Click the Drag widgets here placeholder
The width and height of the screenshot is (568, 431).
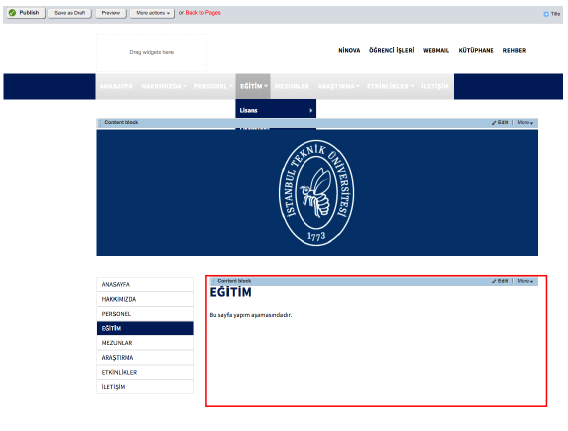click(151, 53)
